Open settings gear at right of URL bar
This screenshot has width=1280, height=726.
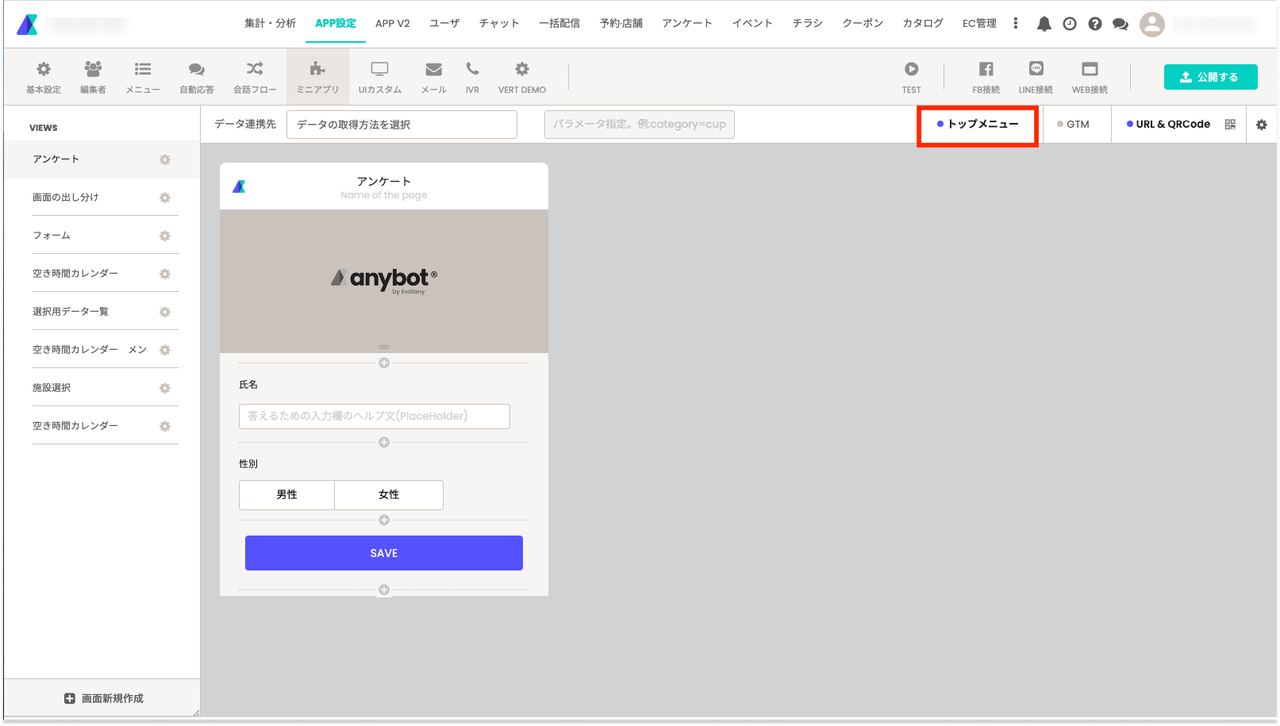(x=1261, y=125)
